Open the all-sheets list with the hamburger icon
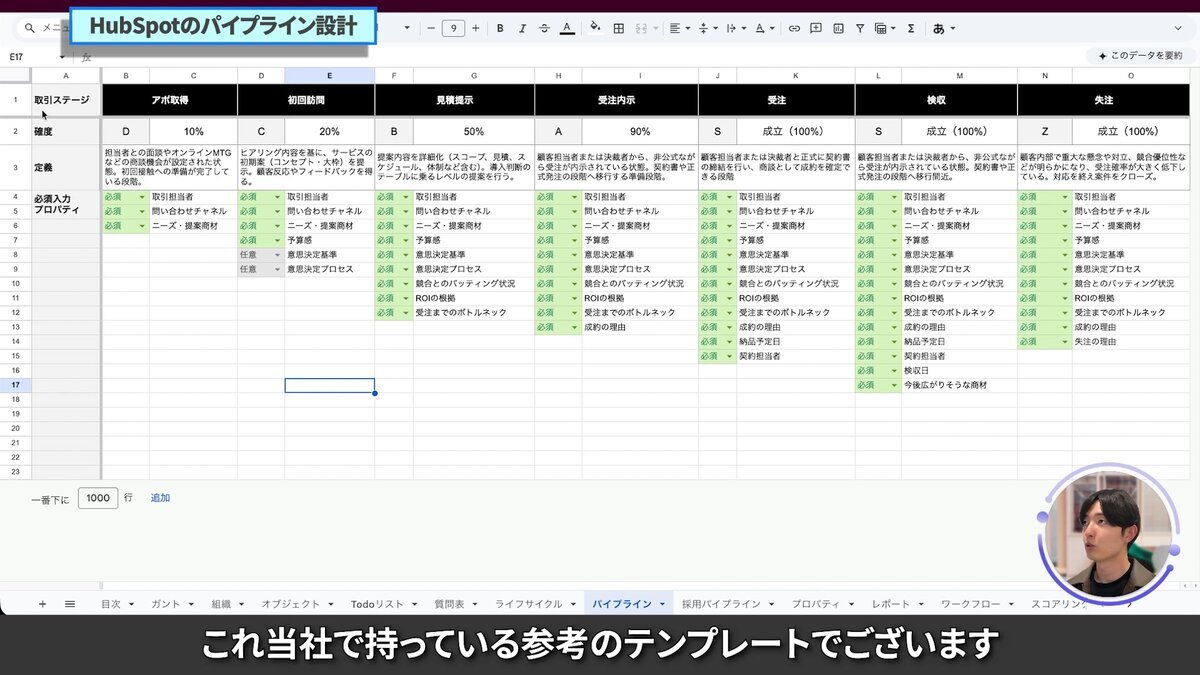Image resolution: width=1200 pixels, height=675 pixels. (67, 604)
